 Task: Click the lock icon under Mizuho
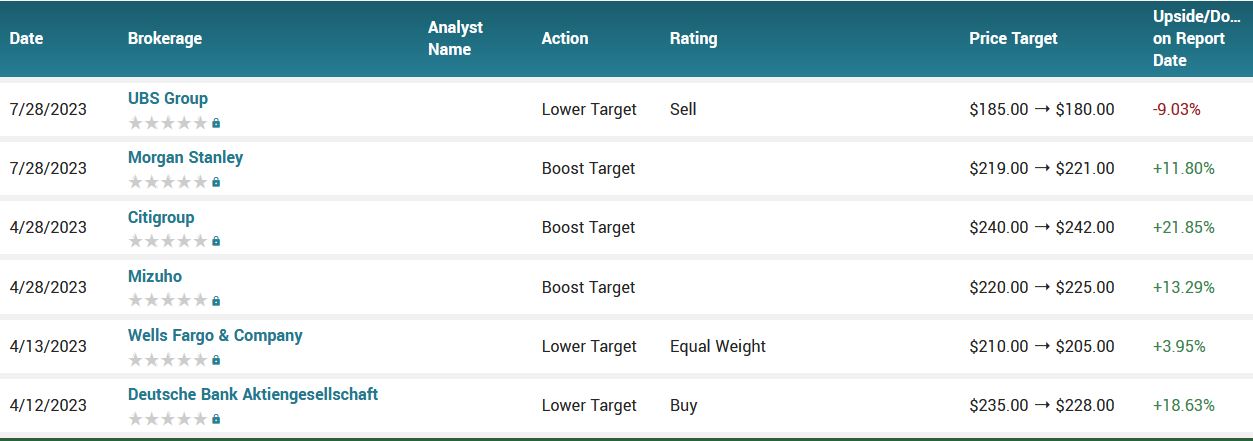click(x=216, y=300)
